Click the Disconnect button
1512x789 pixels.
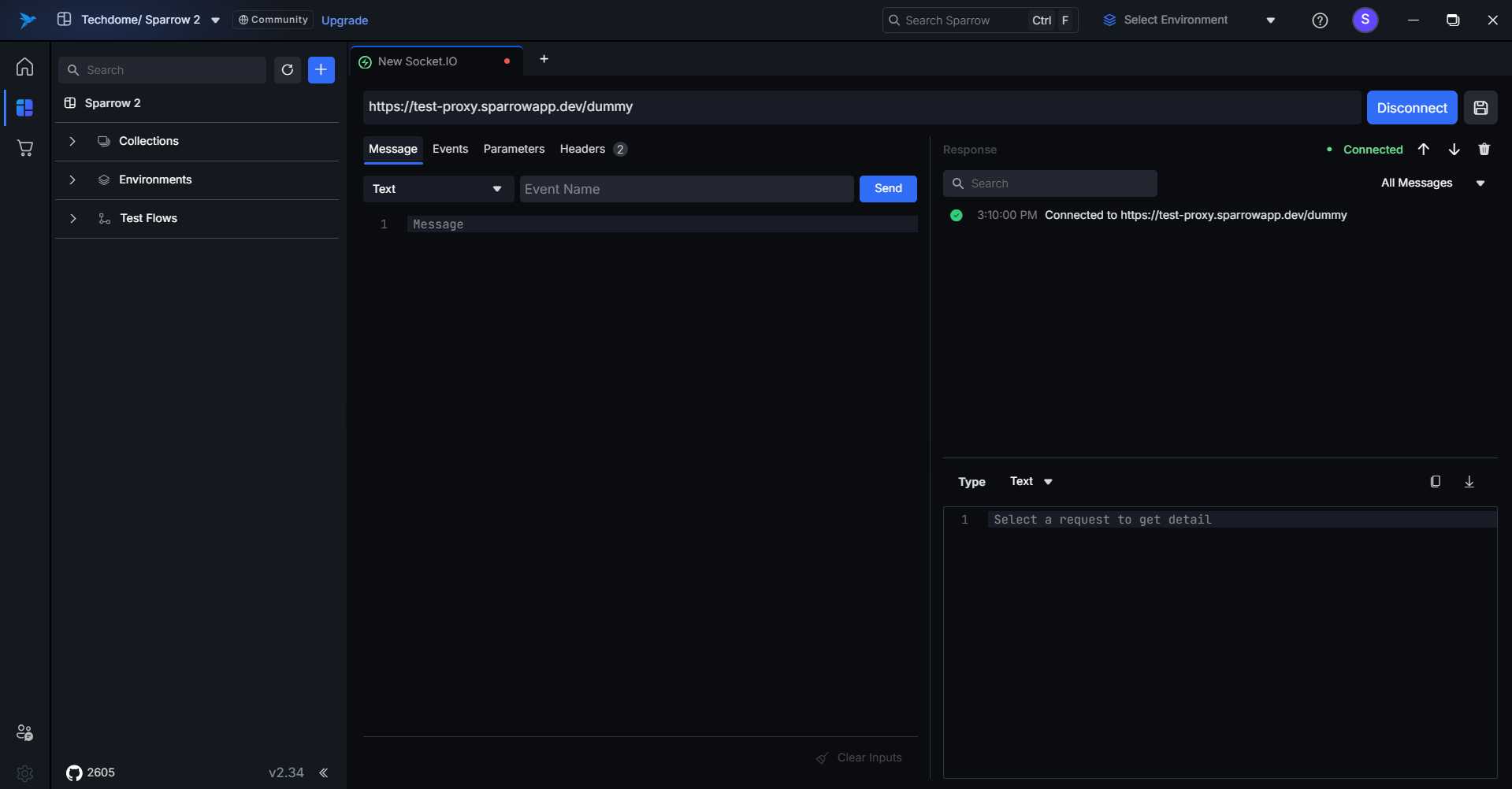[x=1411, y=108]
